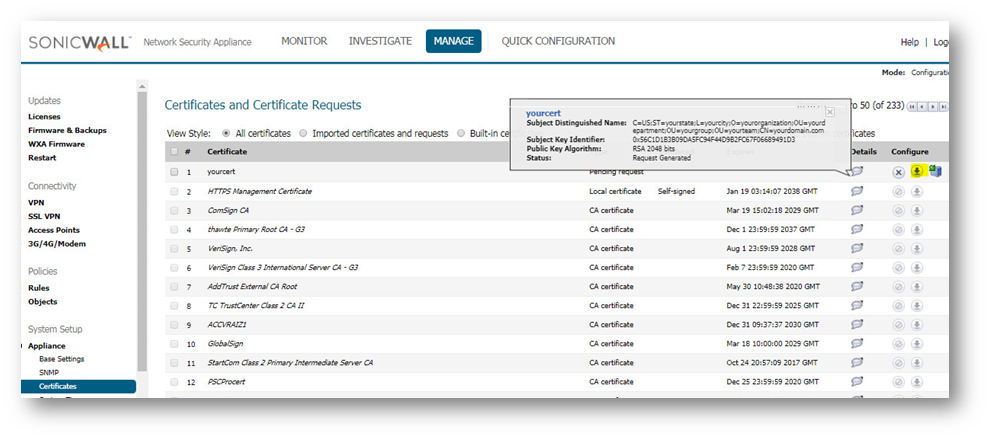
Task: Click the export icon beside yourcert's upload
Action: (x=935, y=172)
